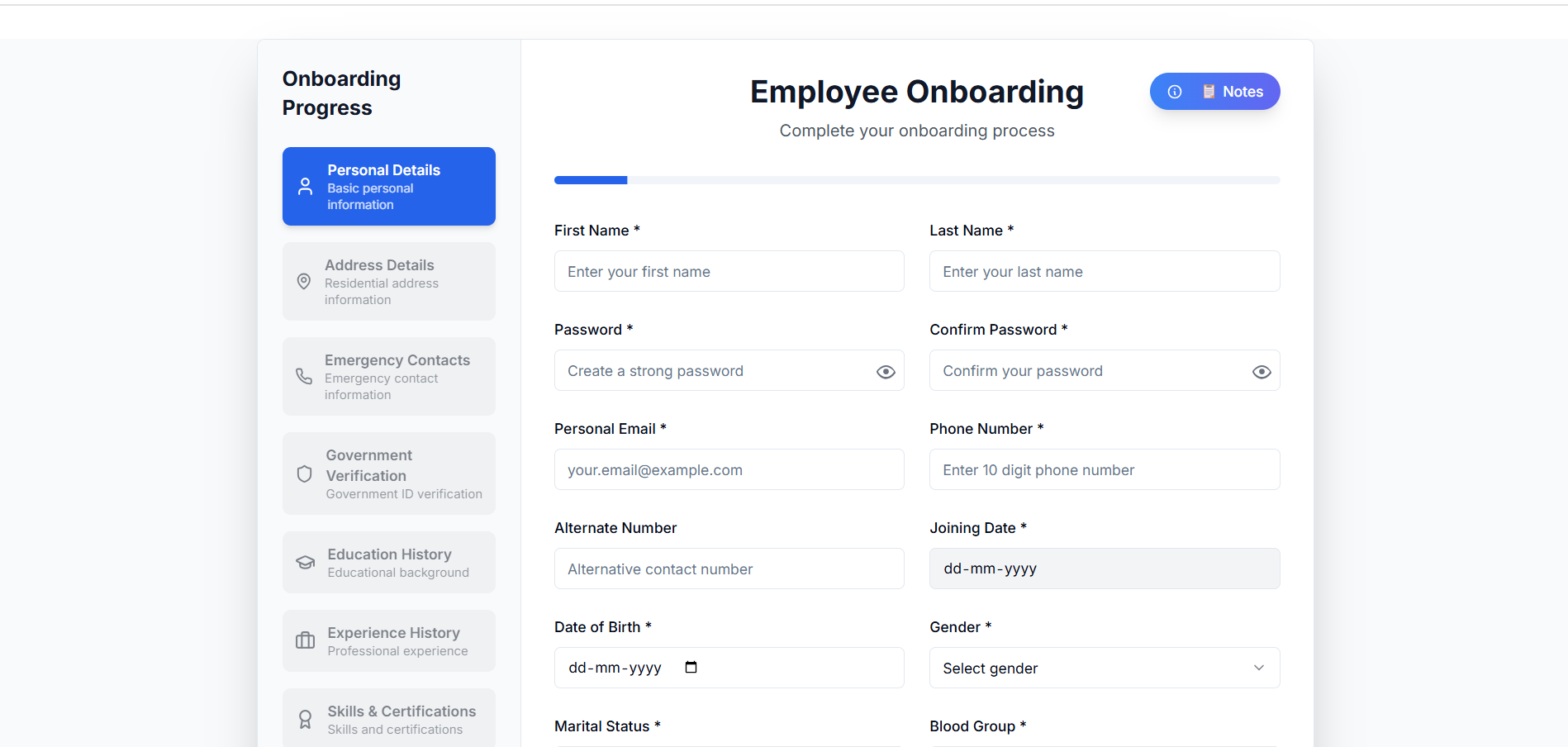Click the person icon in Personal Details step
Screen dimensions: 1568x747
pos(306,187)
